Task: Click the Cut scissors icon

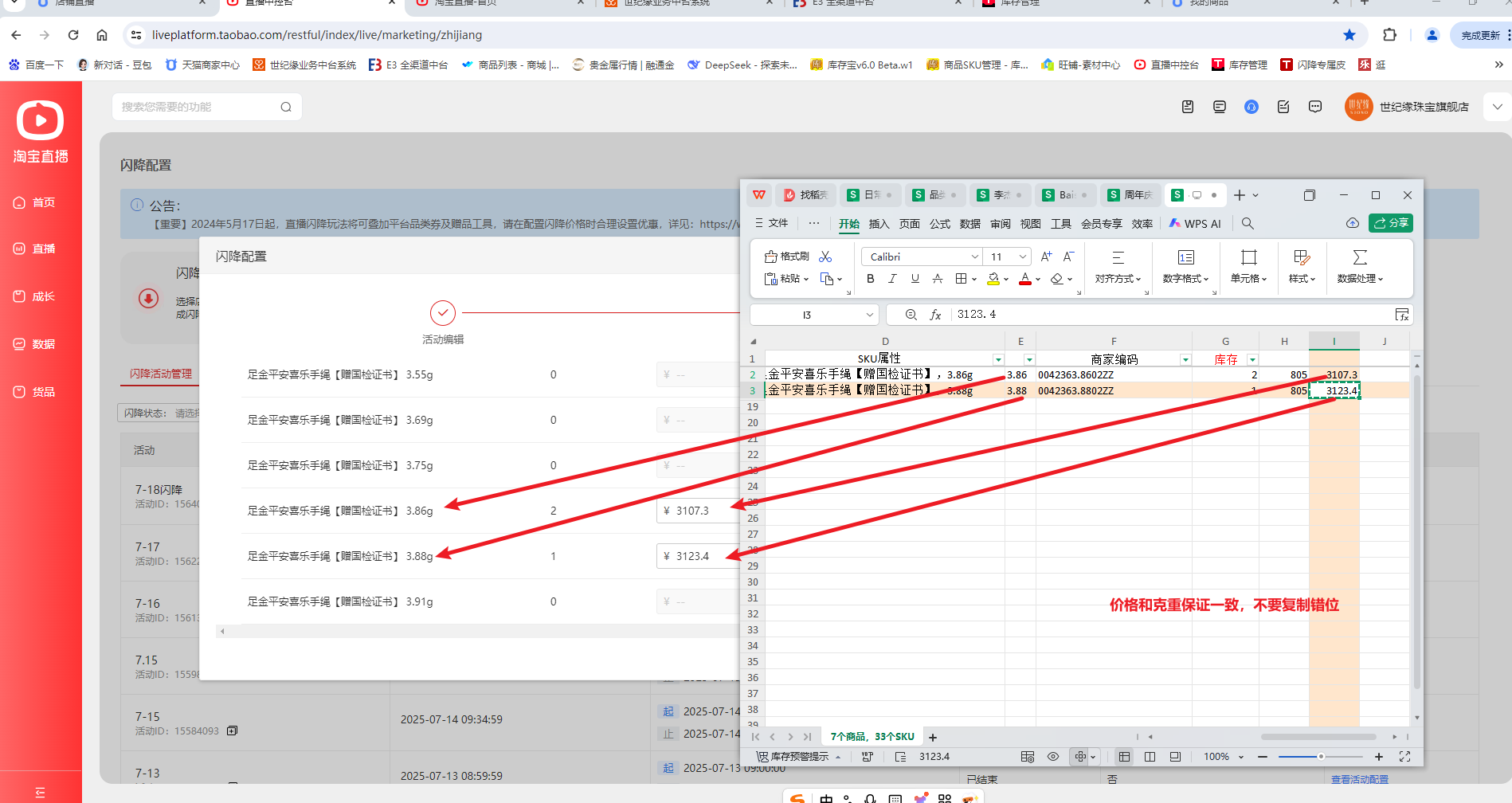Action: (825, 257)
